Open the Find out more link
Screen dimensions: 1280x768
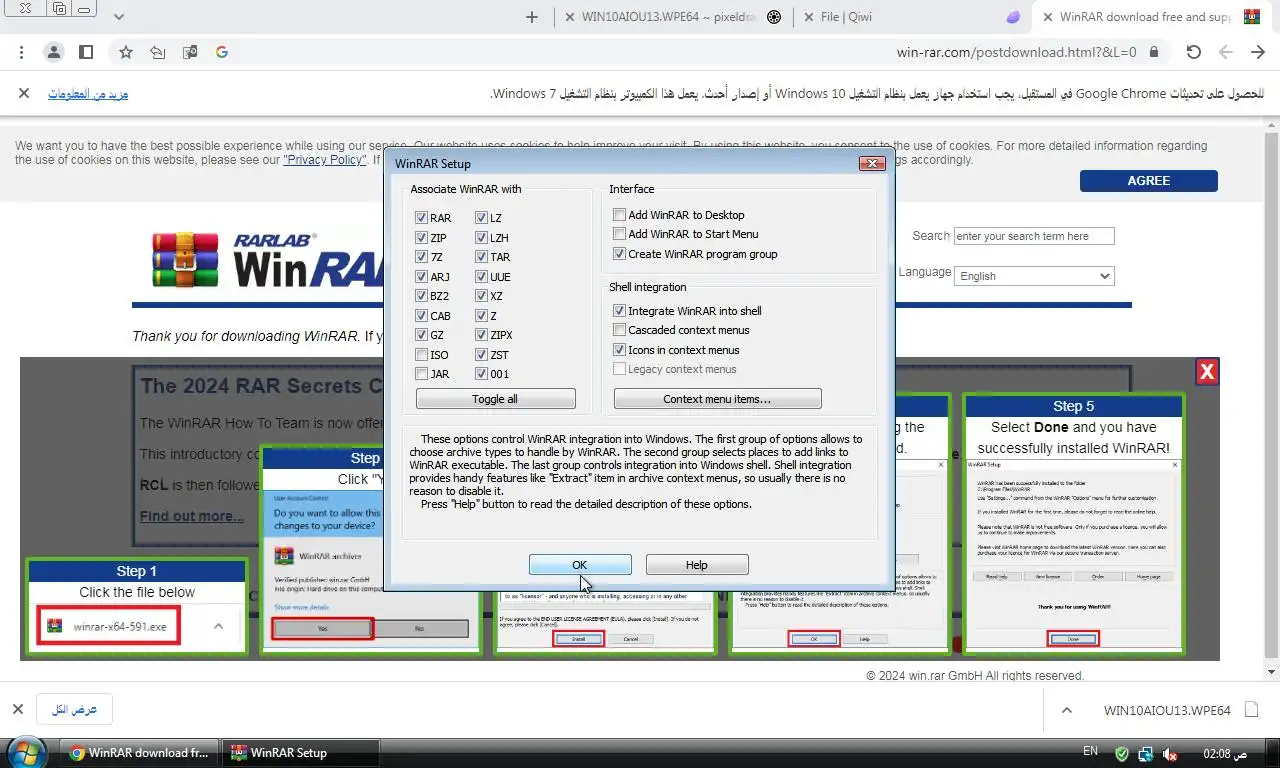192,516
